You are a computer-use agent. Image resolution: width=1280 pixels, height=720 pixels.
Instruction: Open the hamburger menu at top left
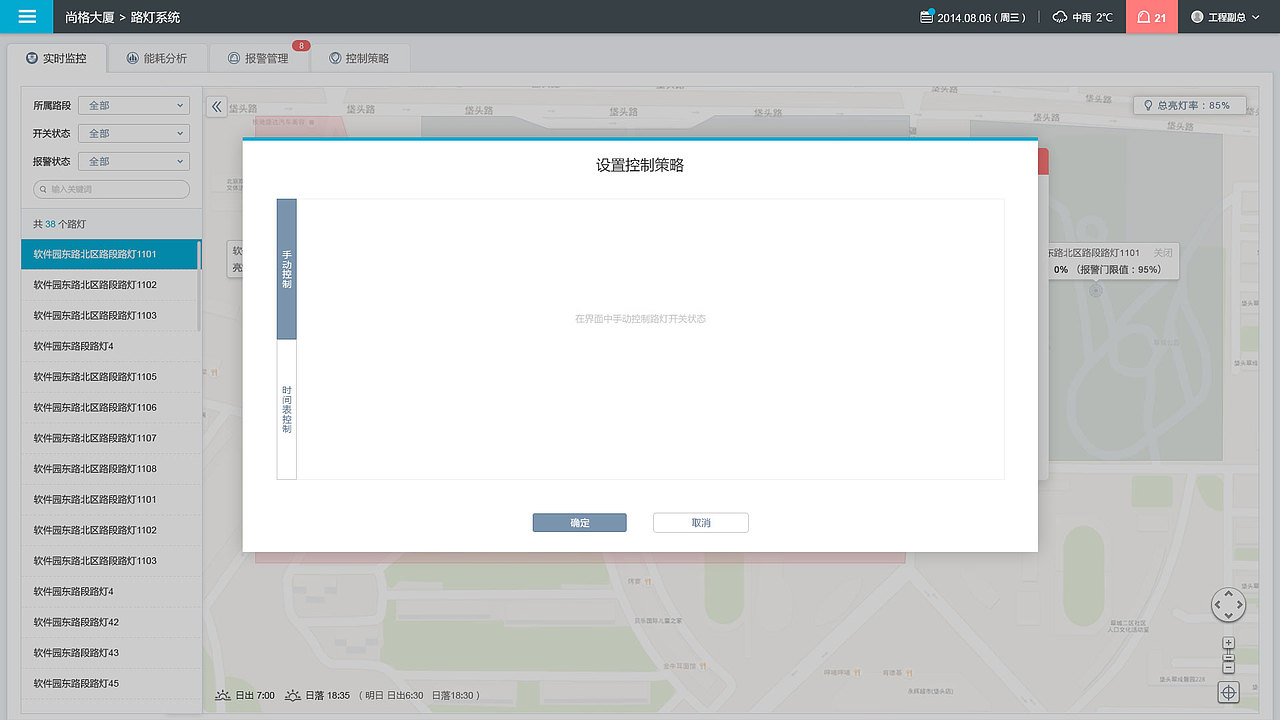26,16
